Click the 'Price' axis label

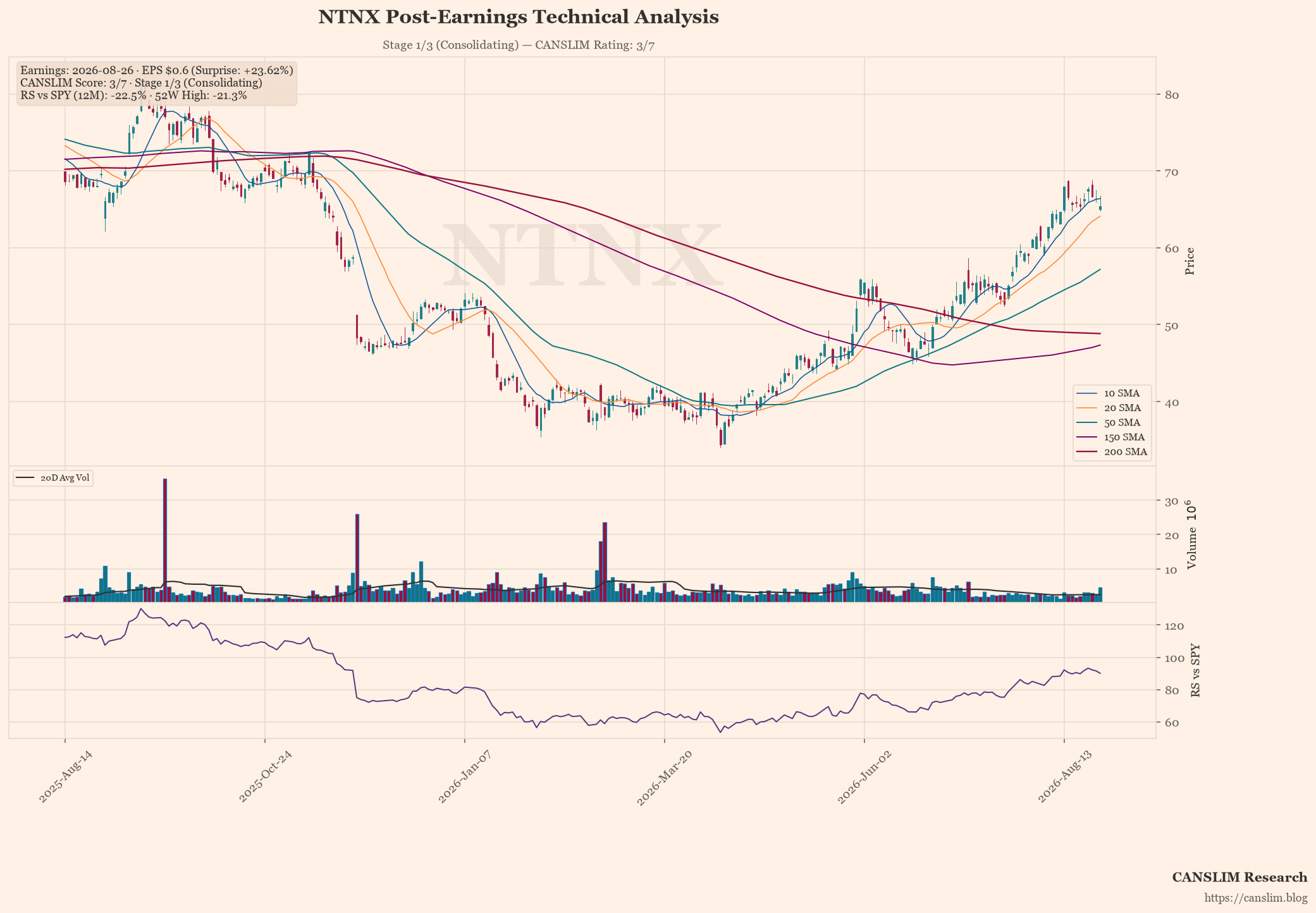[1190, 261]
